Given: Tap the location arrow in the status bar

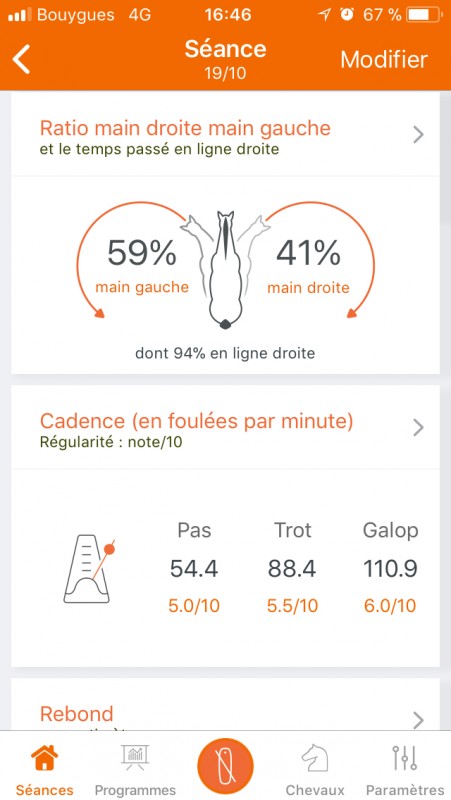Looking at the screenshot, I should [324, 15].
